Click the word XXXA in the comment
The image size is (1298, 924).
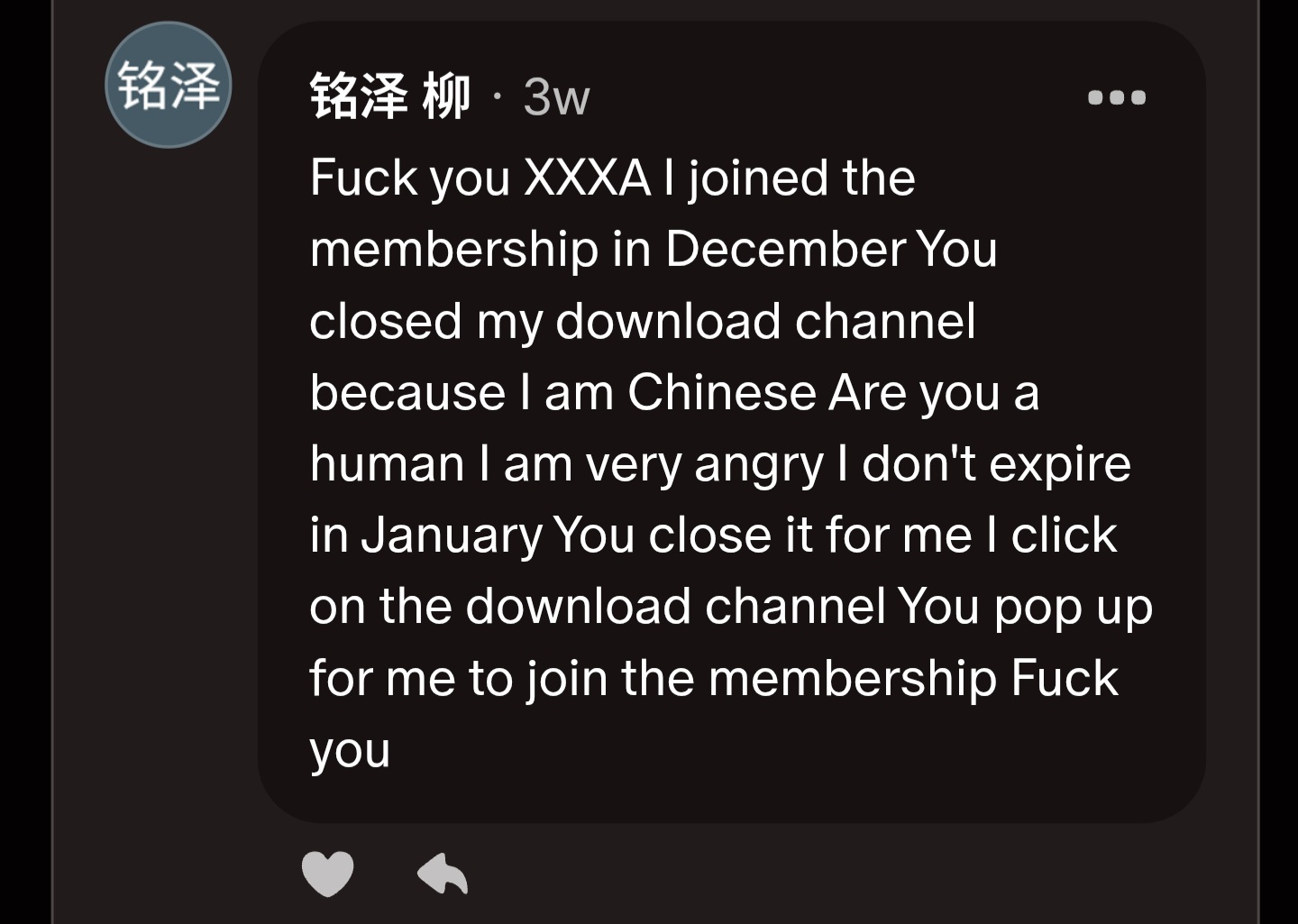[x=587, y=178]
